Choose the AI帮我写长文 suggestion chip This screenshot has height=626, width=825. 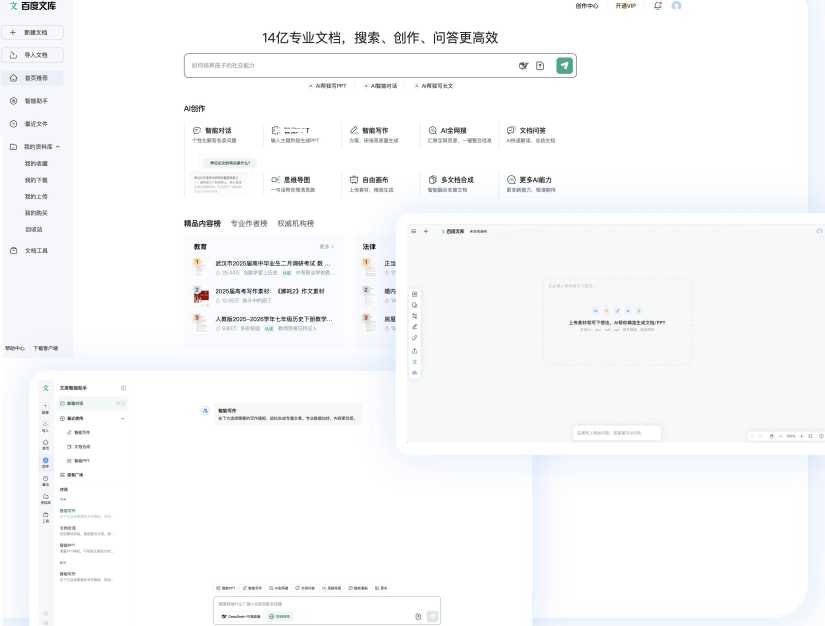tap(434, 86)
